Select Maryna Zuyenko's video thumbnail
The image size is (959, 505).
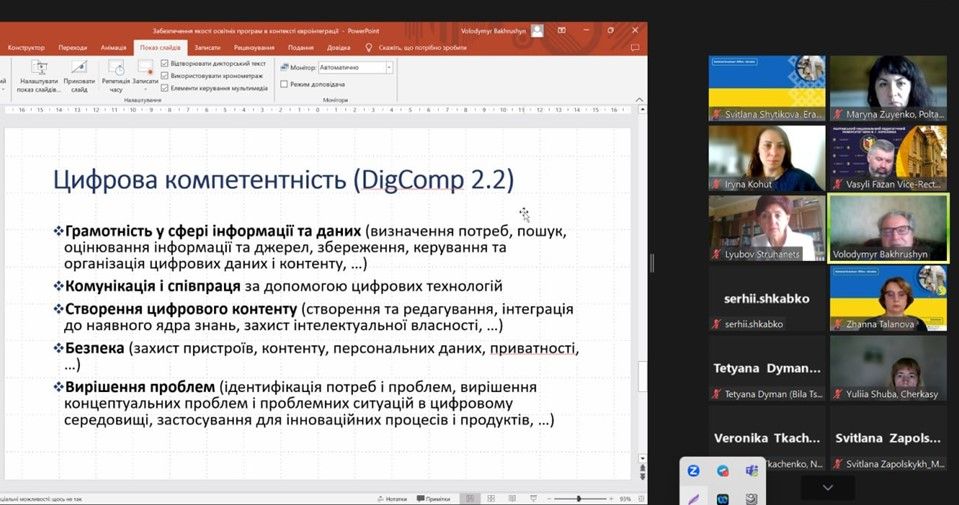coord(888,88)
